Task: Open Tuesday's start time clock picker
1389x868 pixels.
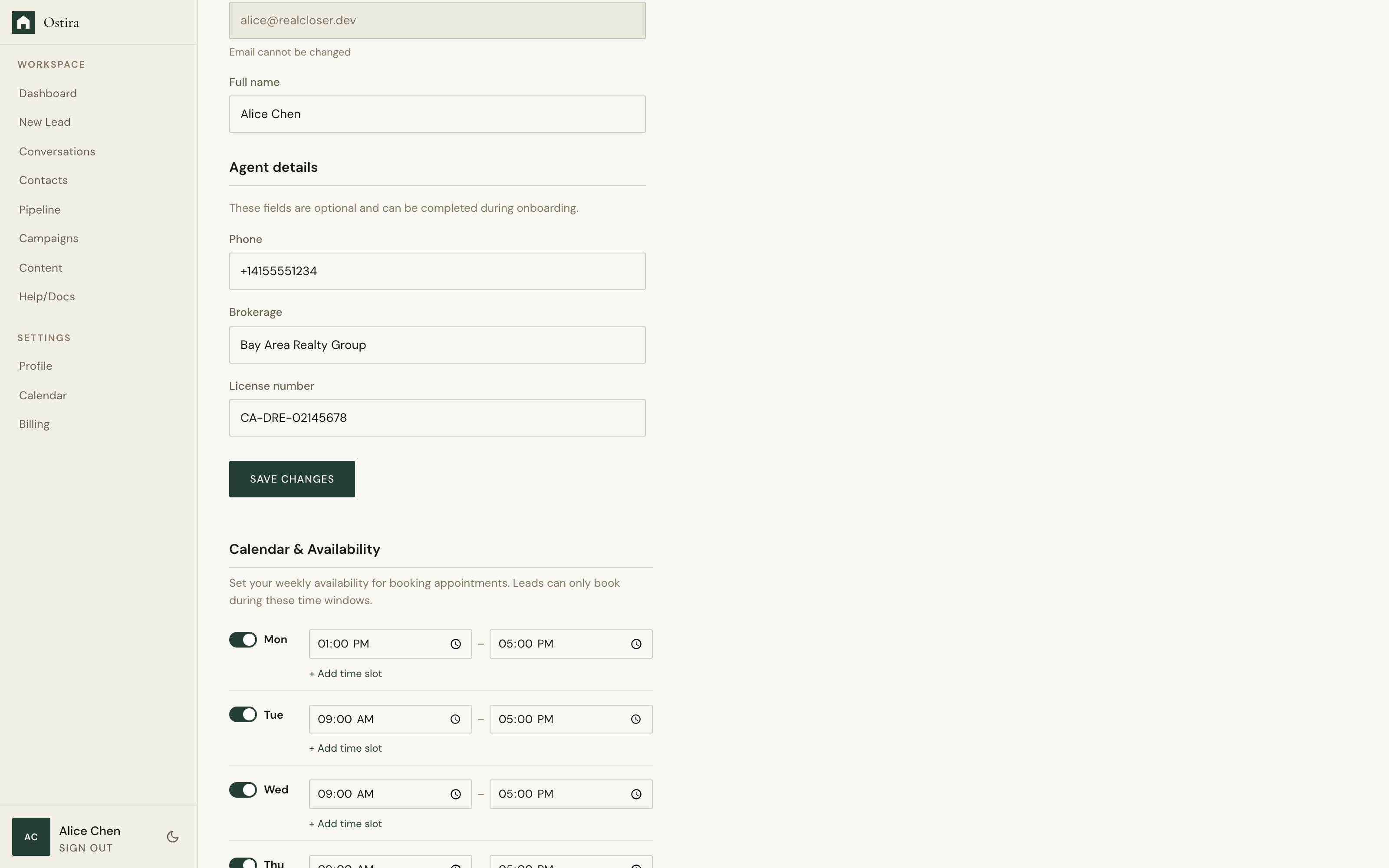Action: (x=455, y=719)
